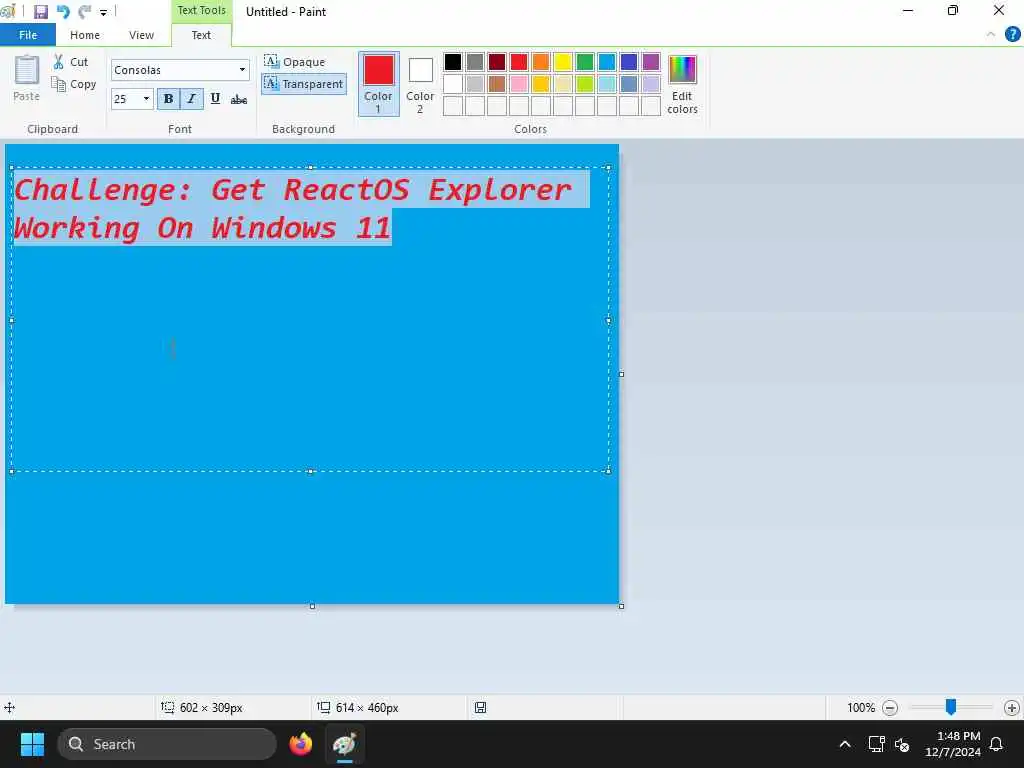The height and width of the screenshot is (768, 1024).
Task: Toggle Italic formatting
Action: (x=191, y=99)
